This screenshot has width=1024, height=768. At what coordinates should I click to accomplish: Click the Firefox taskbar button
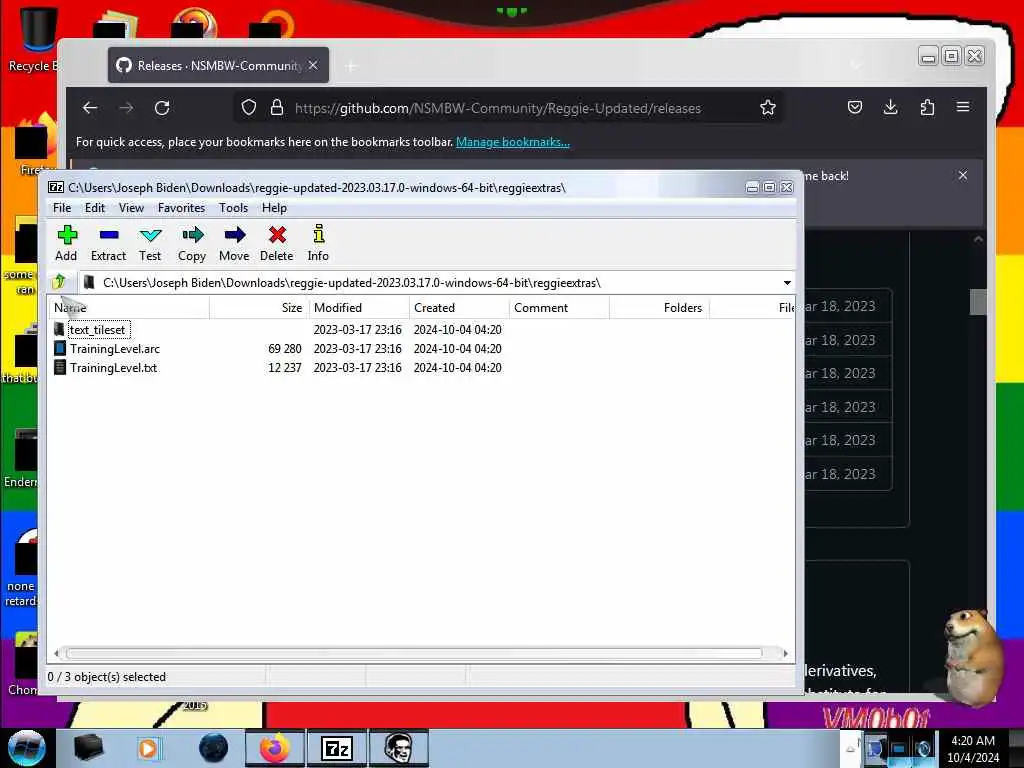[275, 748]
